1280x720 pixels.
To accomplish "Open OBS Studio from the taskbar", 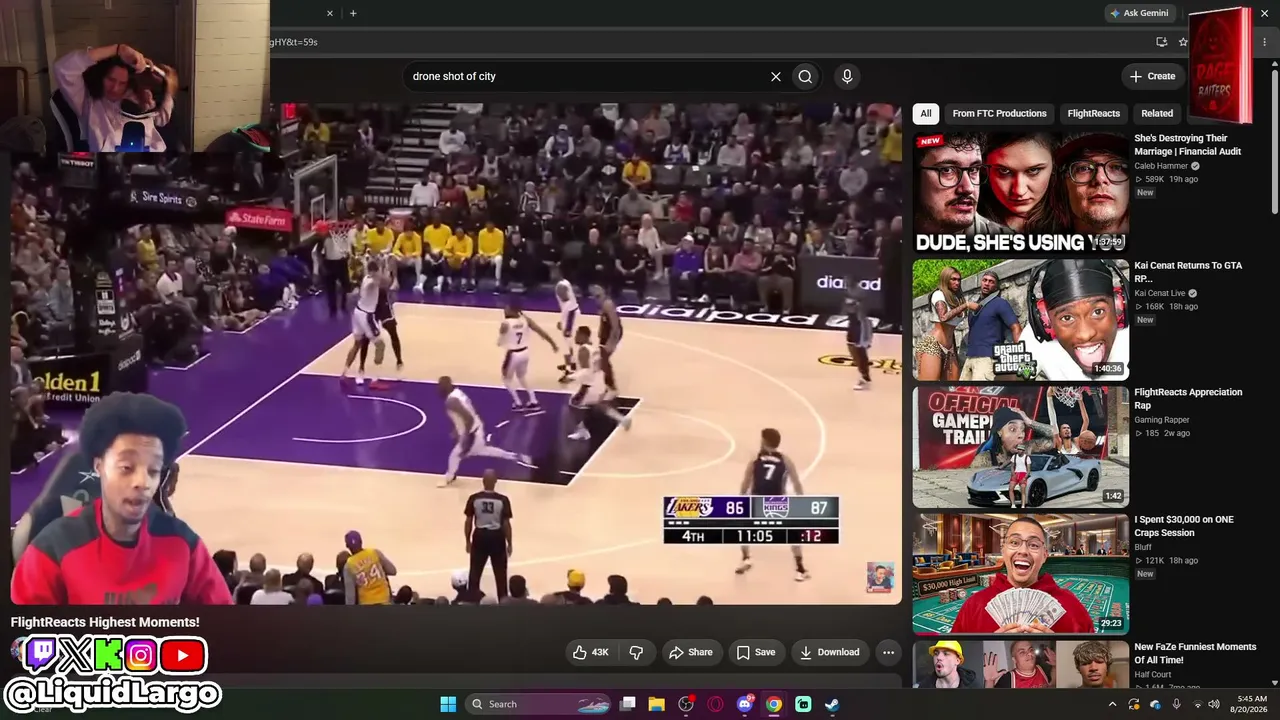I will coord(686,704).
